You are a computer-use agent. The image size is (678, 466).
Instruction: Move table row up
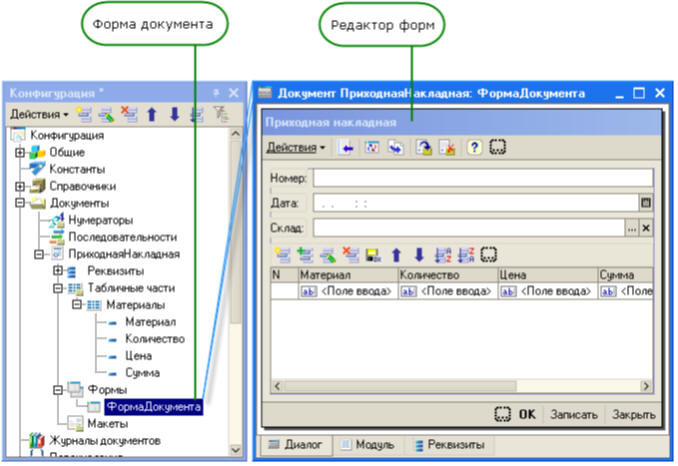click(397, 255)
